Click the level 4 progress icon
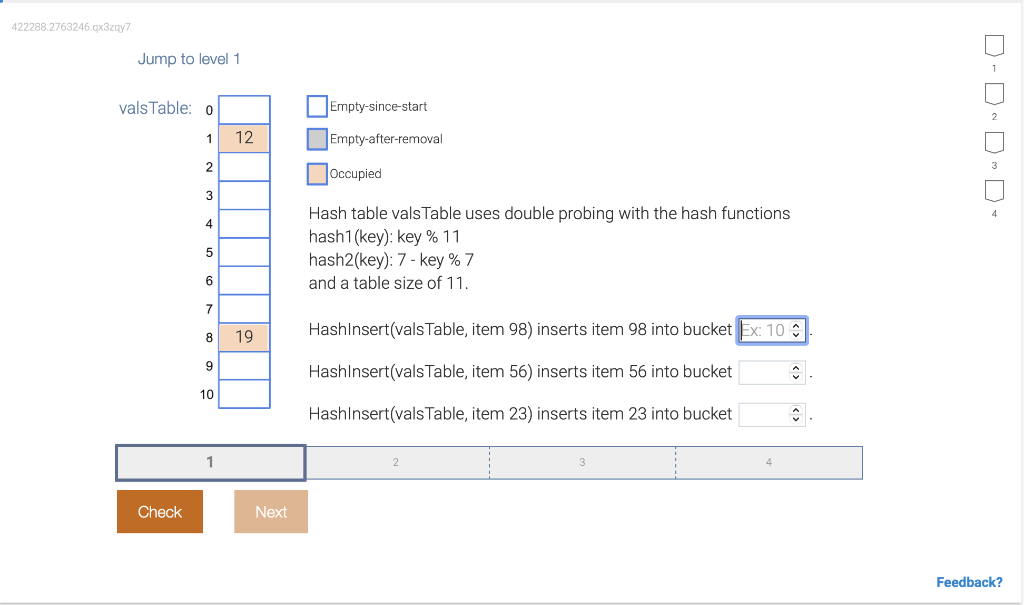 point(994,190)
